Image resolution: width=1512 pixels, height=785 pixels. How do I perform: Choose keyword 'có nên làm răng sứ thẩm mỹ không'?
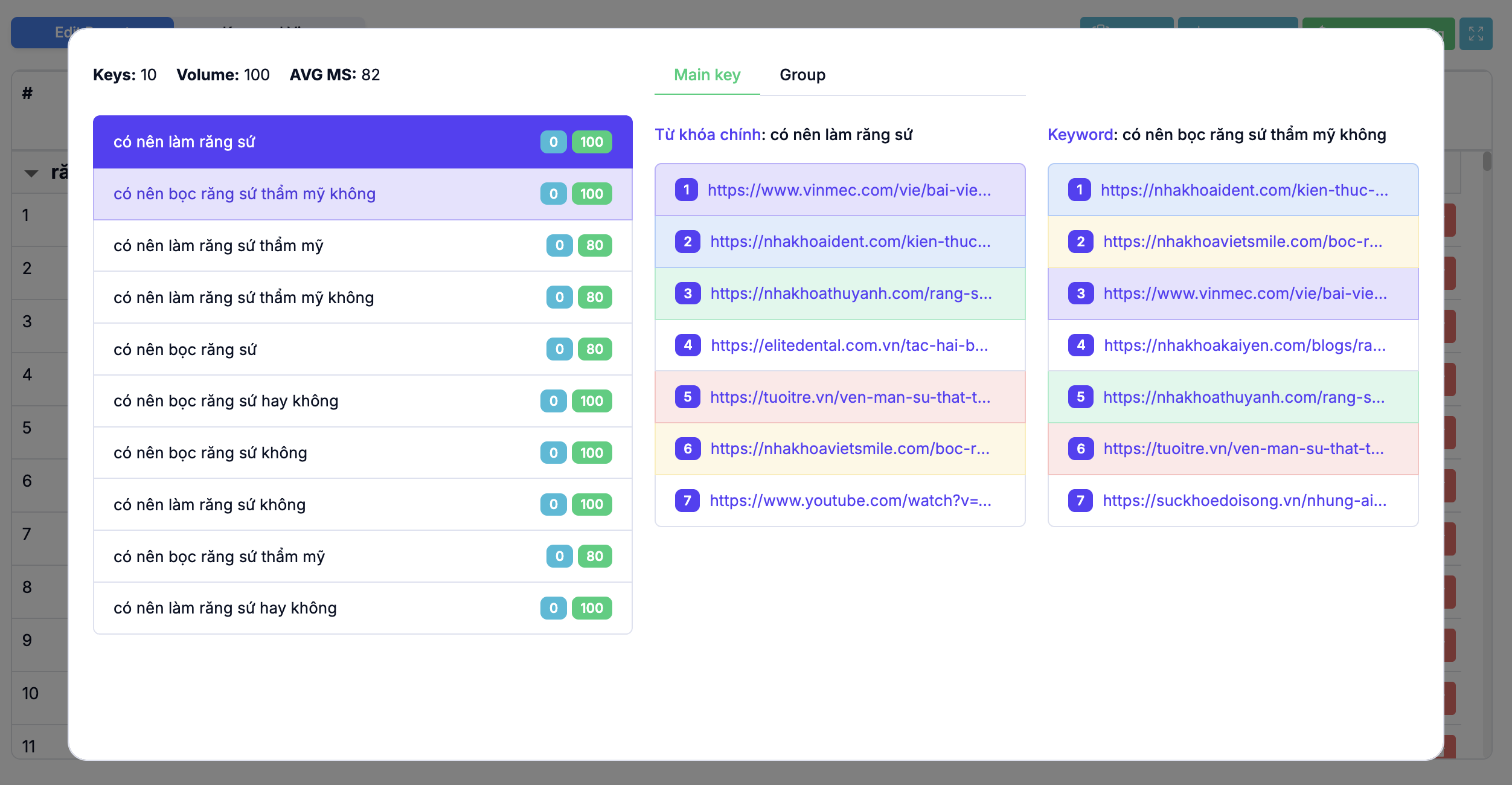click(362, 297)
